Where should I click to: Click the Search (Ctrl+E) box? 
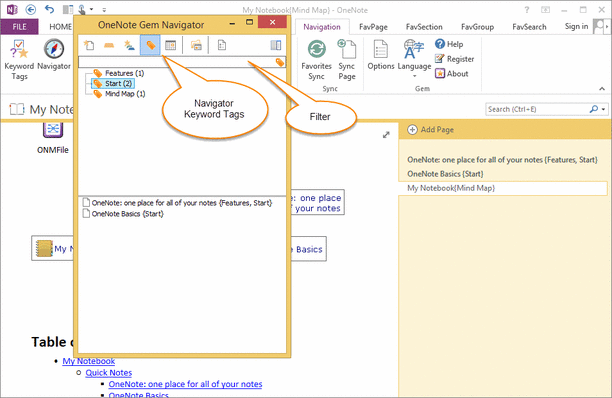click(x=537, y=109)
